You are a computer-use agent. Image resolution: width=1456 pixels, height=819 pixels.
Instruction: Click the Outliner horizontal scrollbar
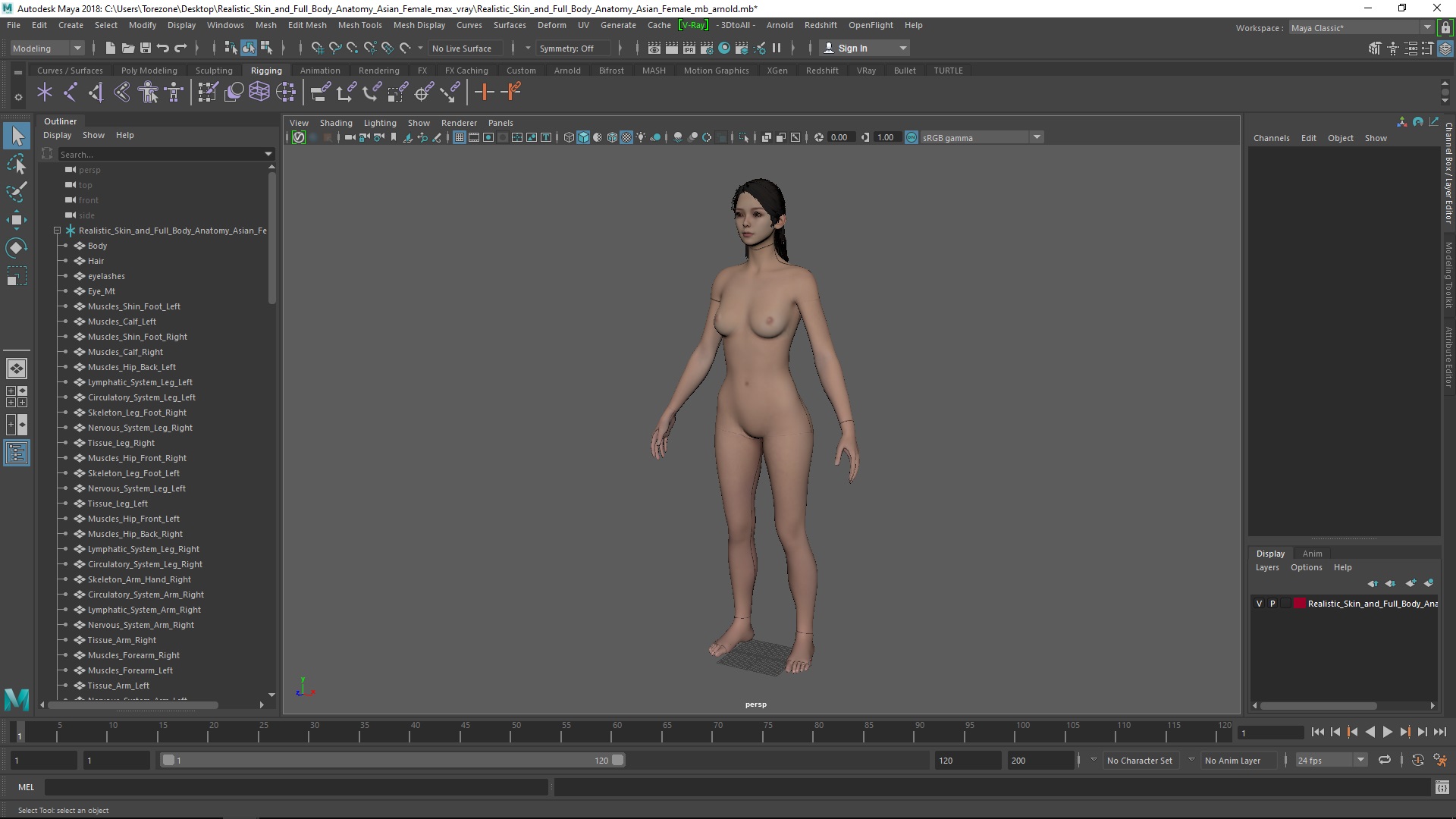(x=133, y=705)
